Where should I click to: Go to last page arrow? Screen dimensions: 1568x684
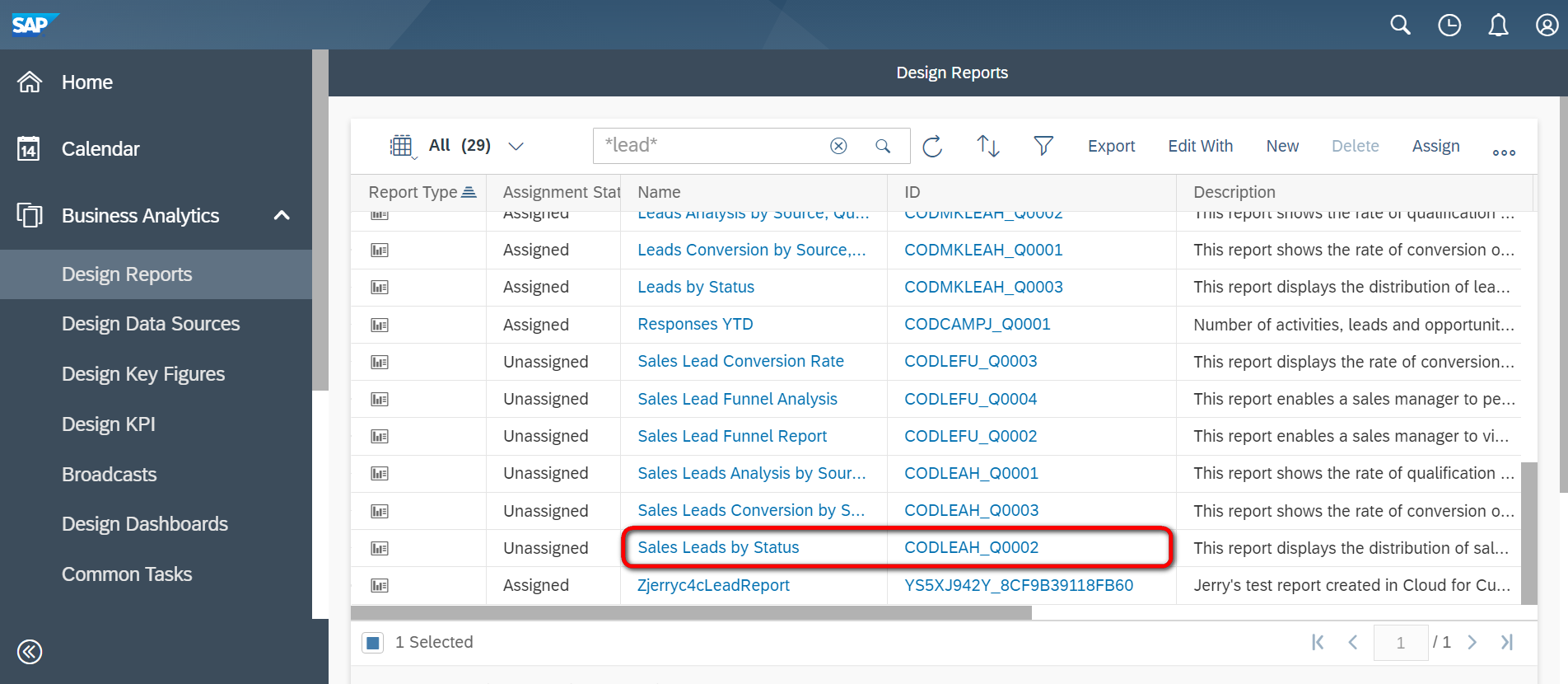1507,642
